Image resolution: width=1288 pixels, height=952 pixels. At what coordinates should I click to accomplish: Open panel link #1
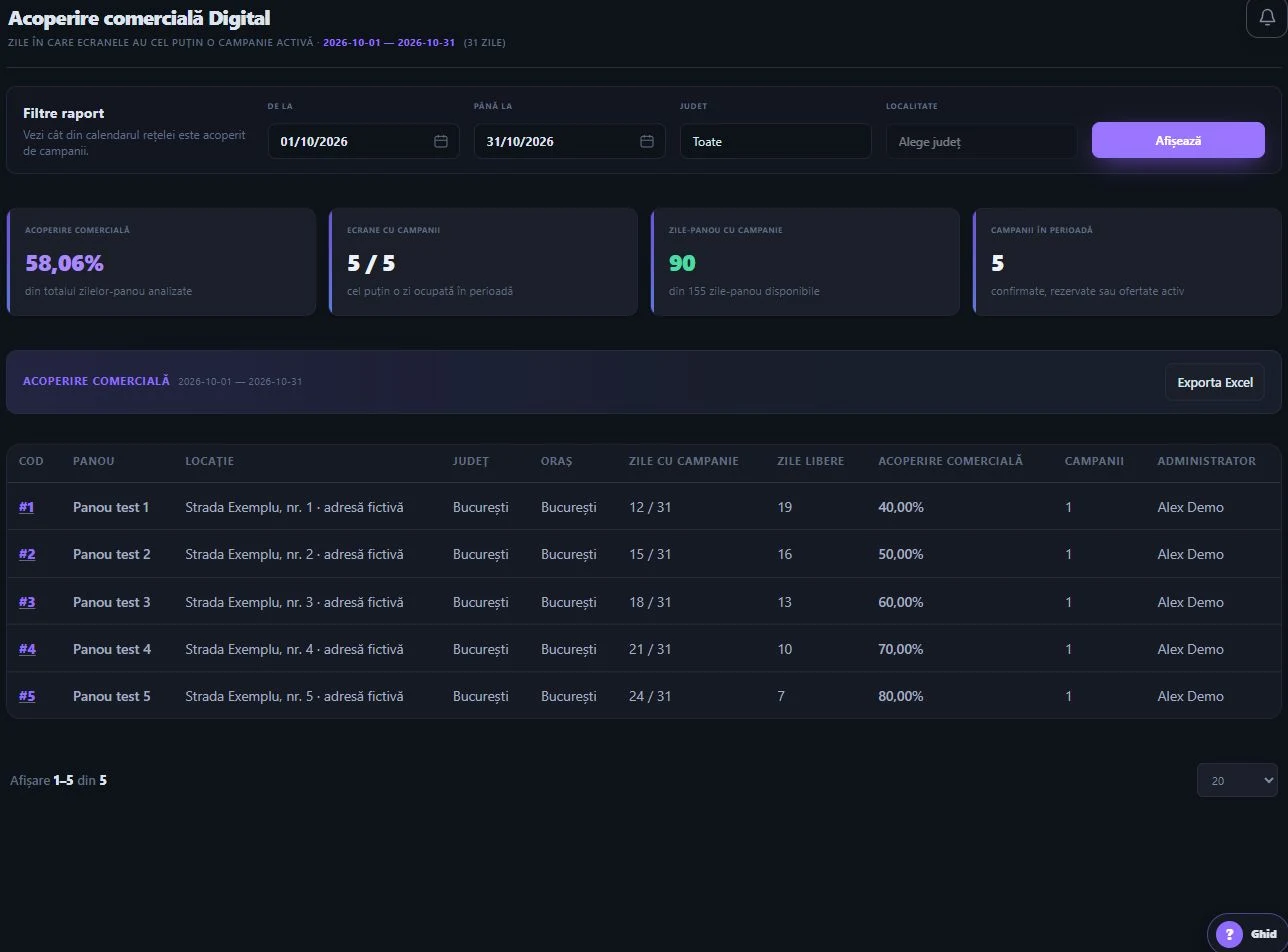[26, 507]
